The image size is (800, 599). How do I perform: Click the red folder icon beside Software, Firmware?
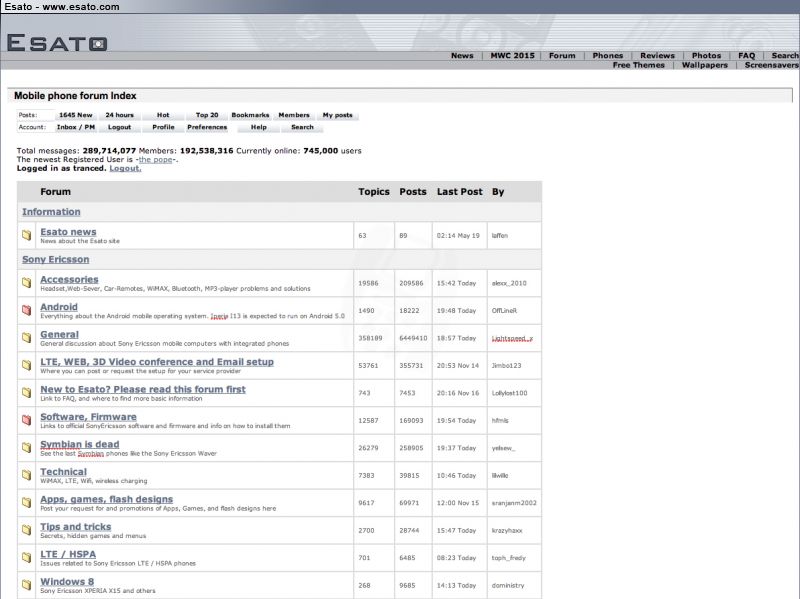pos(27,420)
